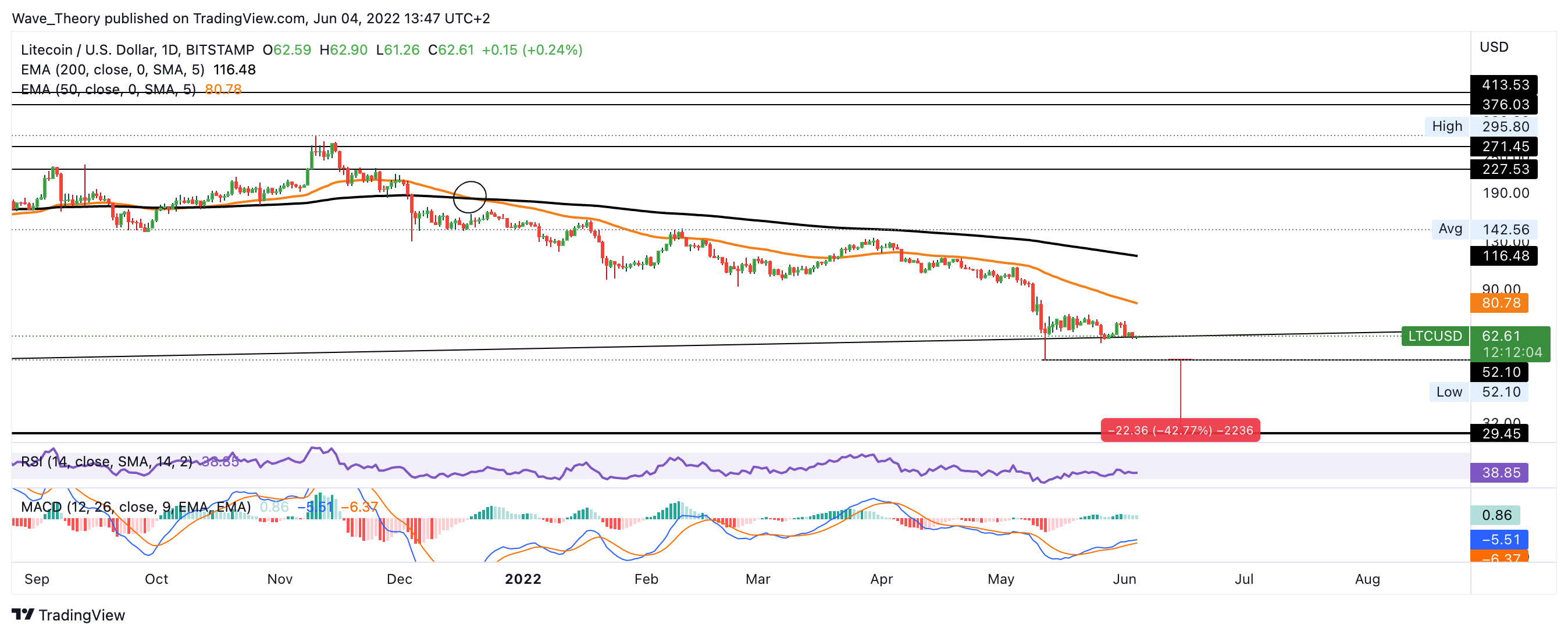Click the TradingView logo icon

pos(23,614)
